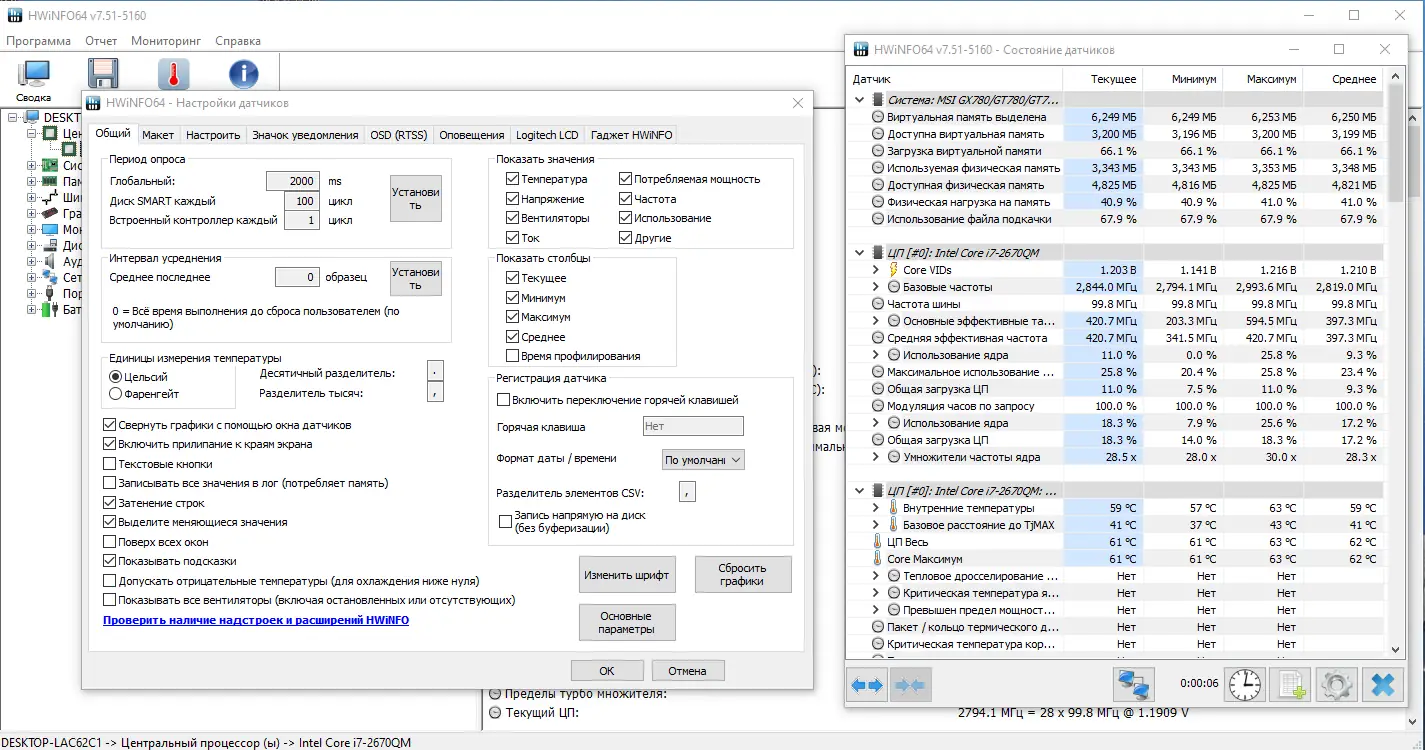Click the blue About info icon
Viewport: 1425px width, 750px height.
tap(244, 74)
